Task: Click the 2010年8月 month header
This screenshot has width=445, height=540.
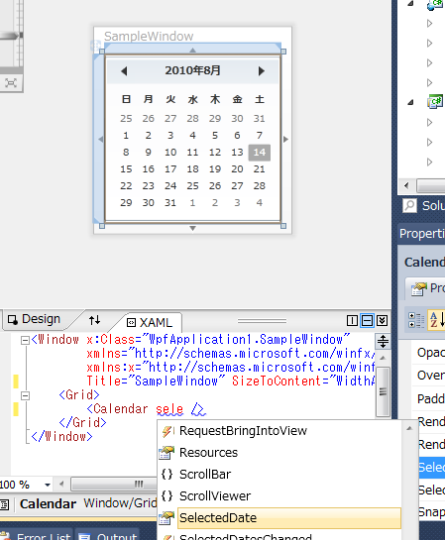Action: coord(193,71)
